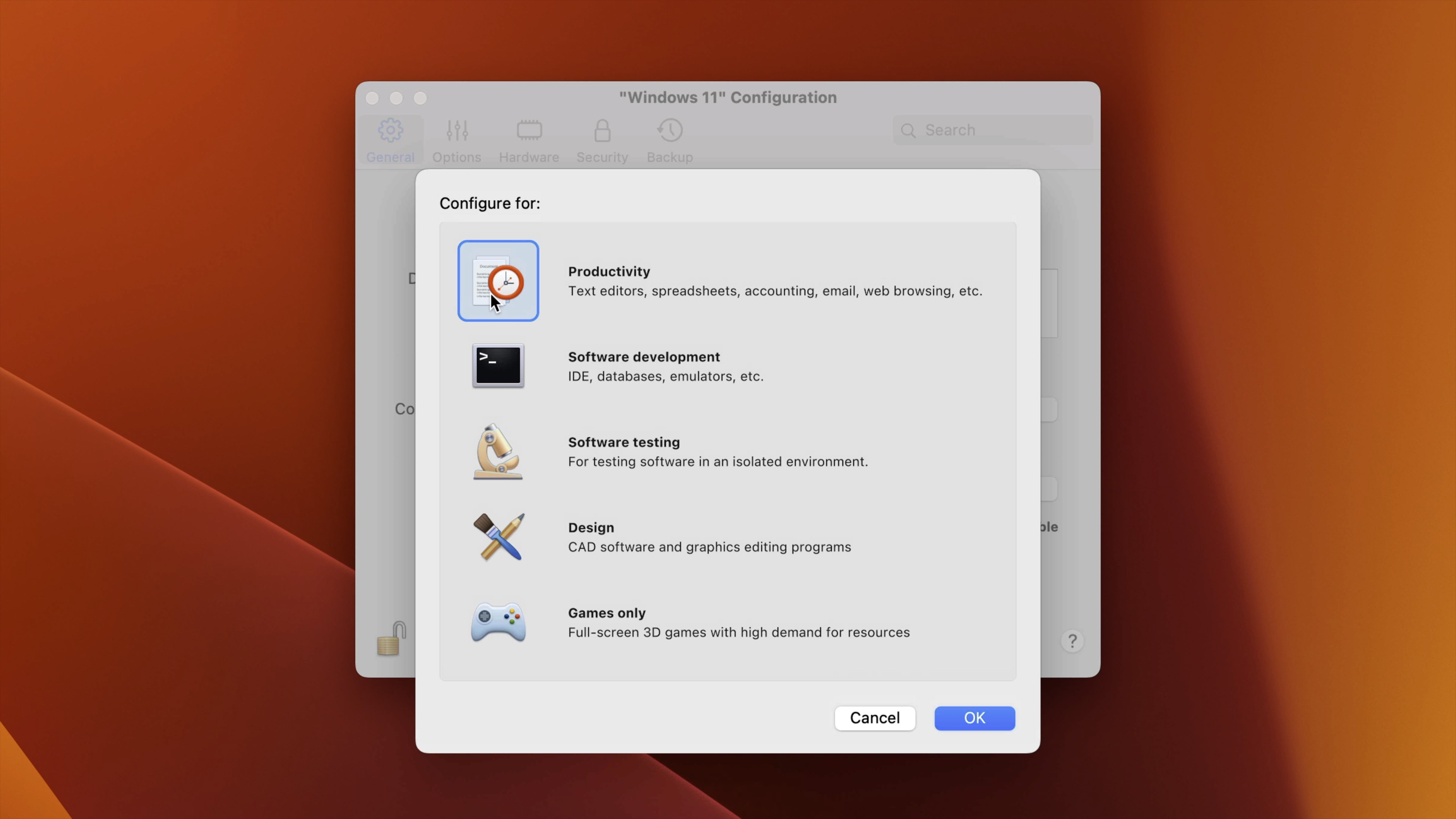Click the Software development terminal icon
Screen dimensions: 1456x819
[498, 366]
